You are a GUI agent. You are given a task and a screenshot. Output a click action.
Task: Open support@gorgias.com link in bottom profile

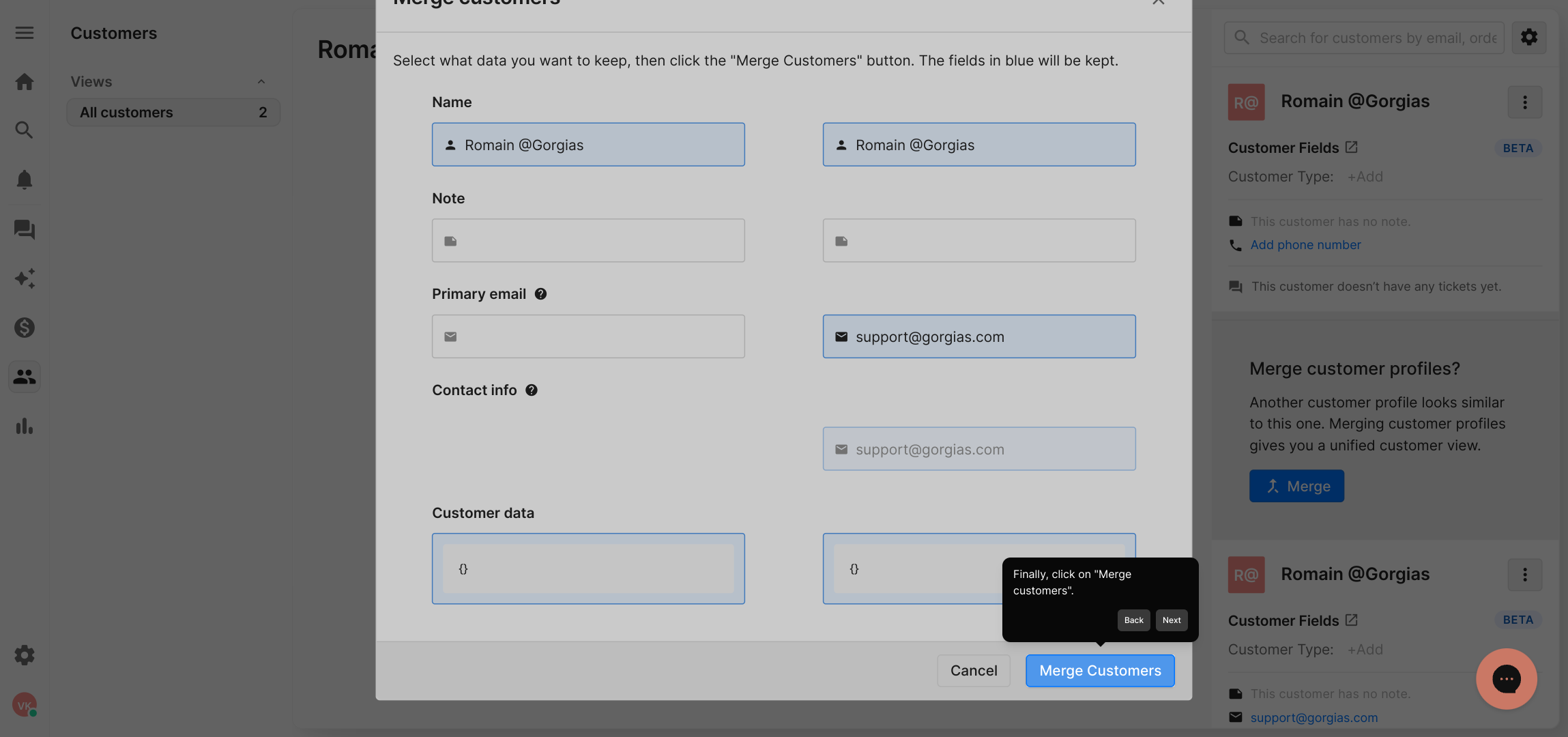(1314, 718)
